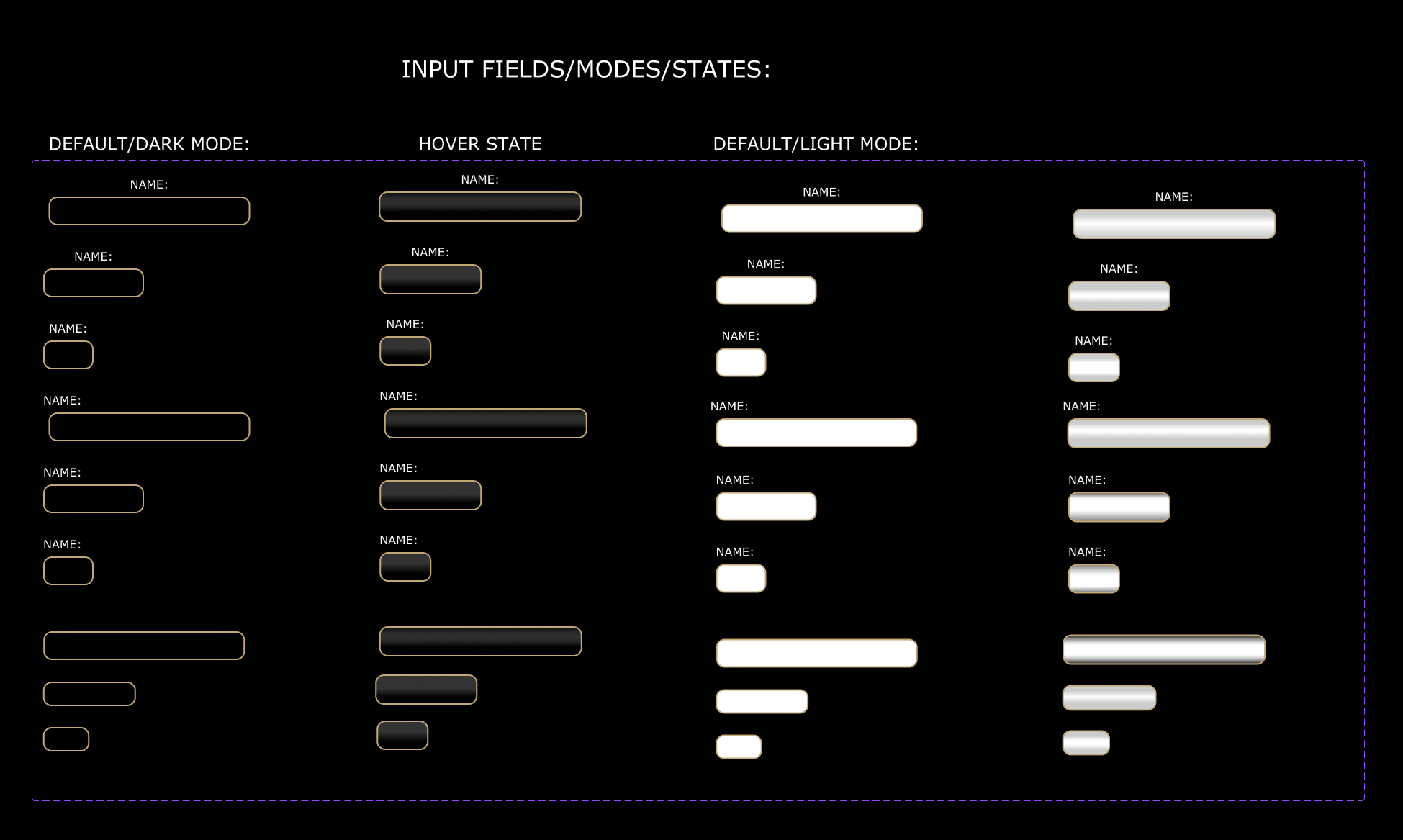This screenshot has width=1403, height=840.
Task: Focus the first medium silver gradient NAME field
Action: (1119, 296)
